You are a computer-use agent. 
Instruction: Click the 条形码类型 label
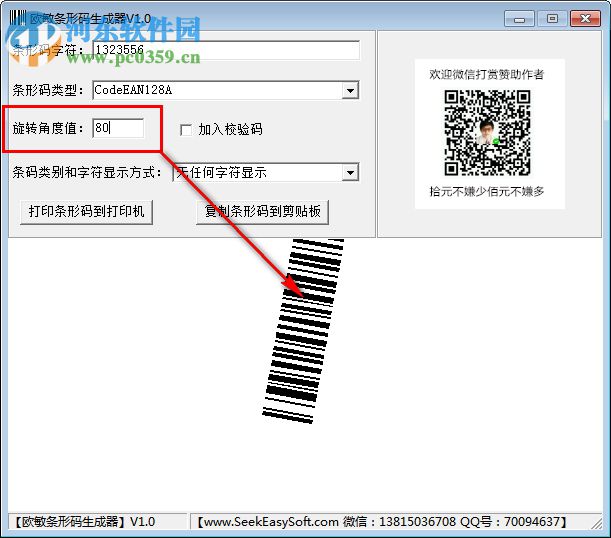click(x=48, y=90)
